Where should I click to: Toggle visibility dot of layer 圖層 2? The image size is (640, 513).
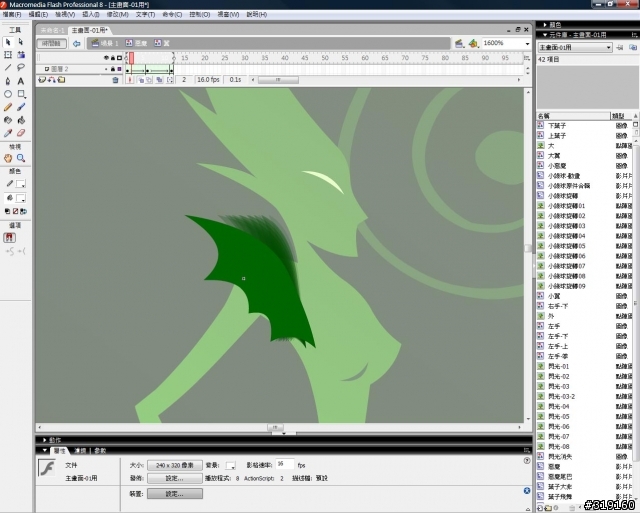click(107, 69)
